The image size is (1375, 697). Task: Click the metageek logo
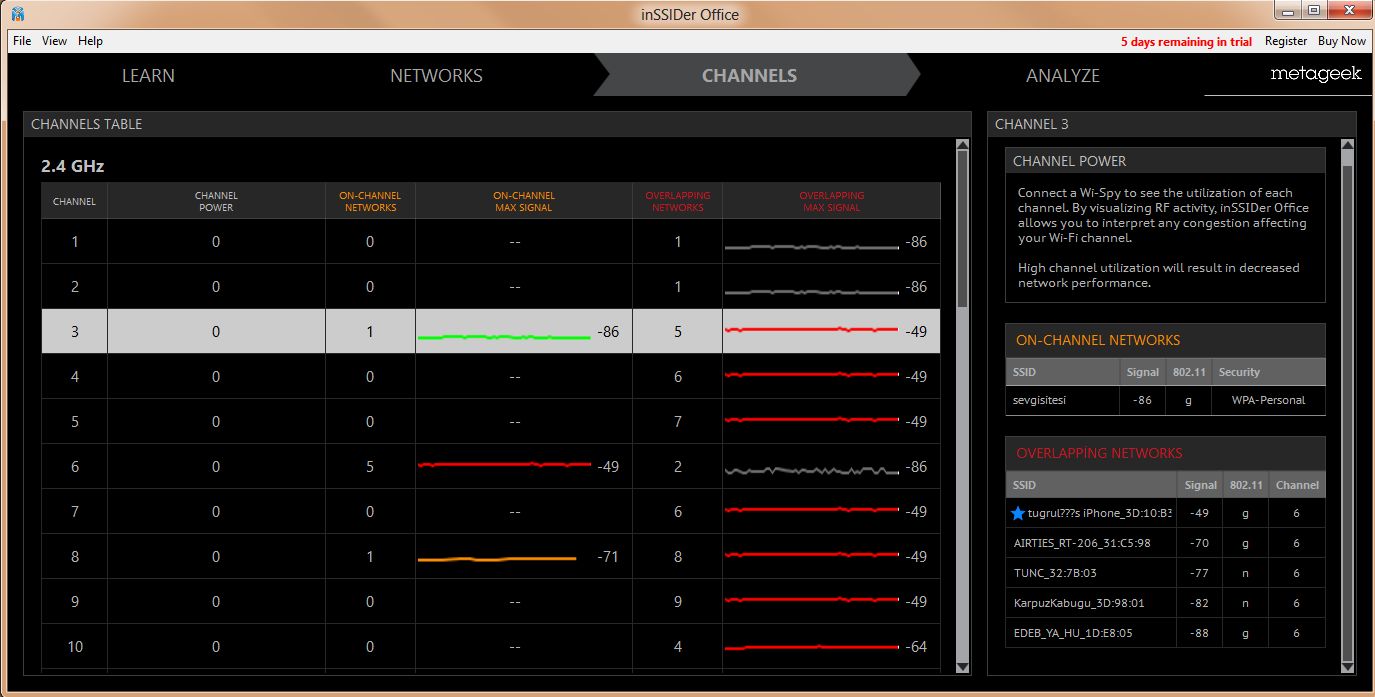coord(1316,74)
